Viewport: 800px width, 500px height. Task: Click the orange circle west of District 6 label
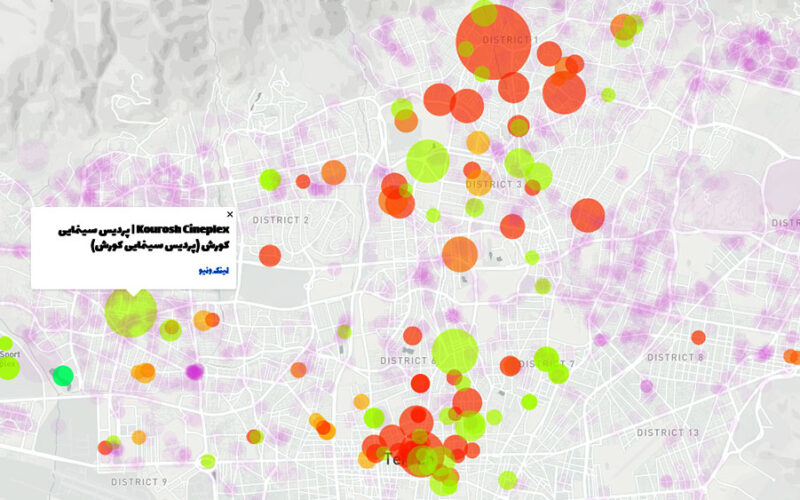[x=298, y=370]
